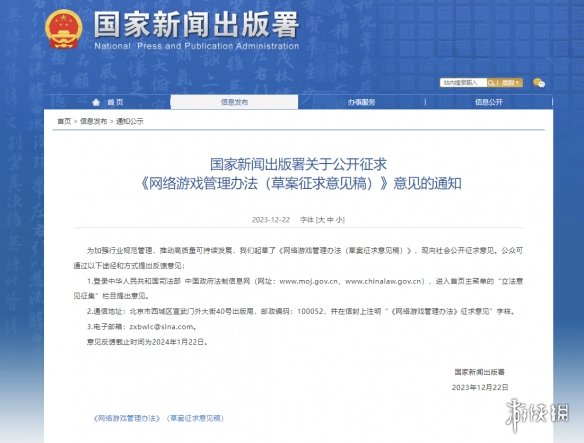Open the 《网络游戏管理办法》(草案征求意见稿) attachment link

point(159,418)
